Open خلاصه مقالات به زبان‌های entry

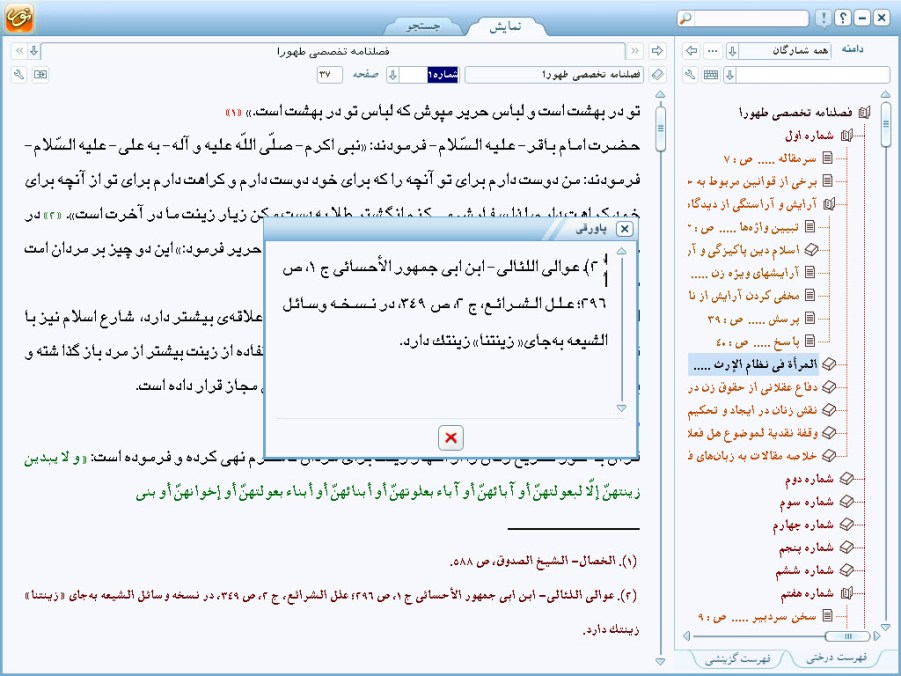tap(753, 456)
